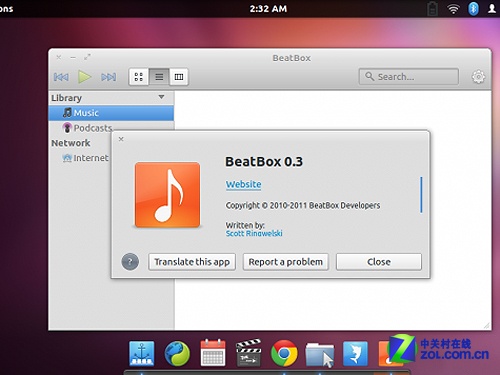The image size is (500, 375).
Task: Open the file manager folder in dock
Action: [319, 354]
